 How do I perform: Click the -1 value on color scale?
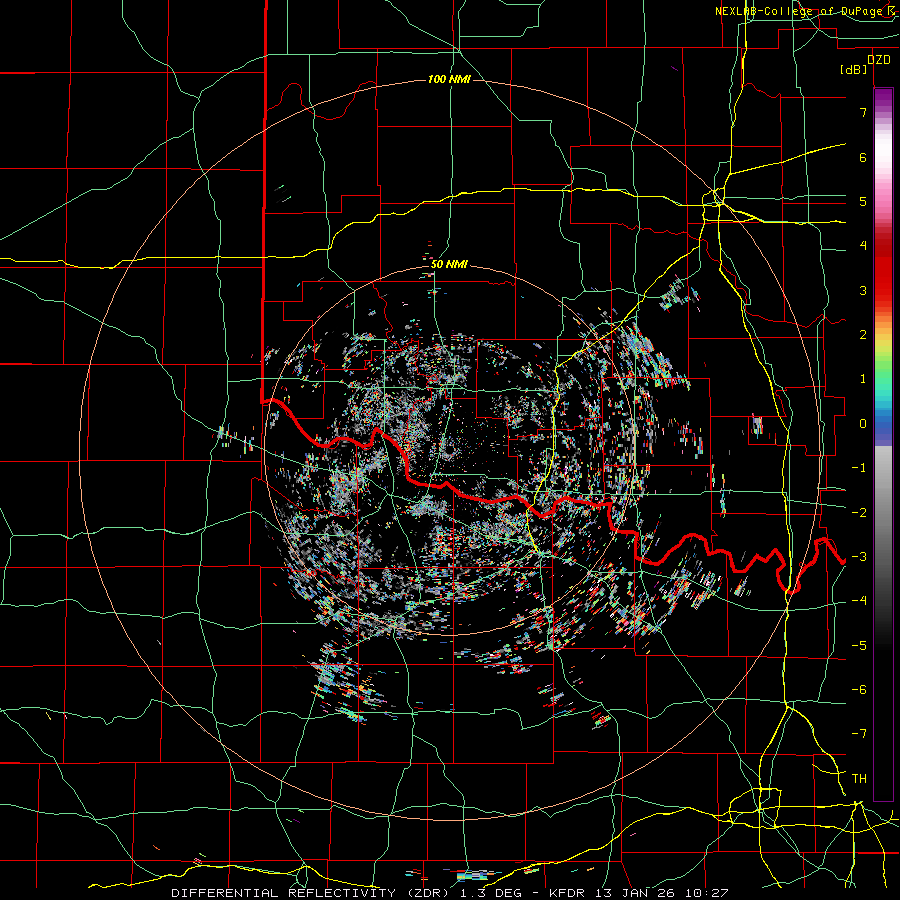(x=859, y=468)
